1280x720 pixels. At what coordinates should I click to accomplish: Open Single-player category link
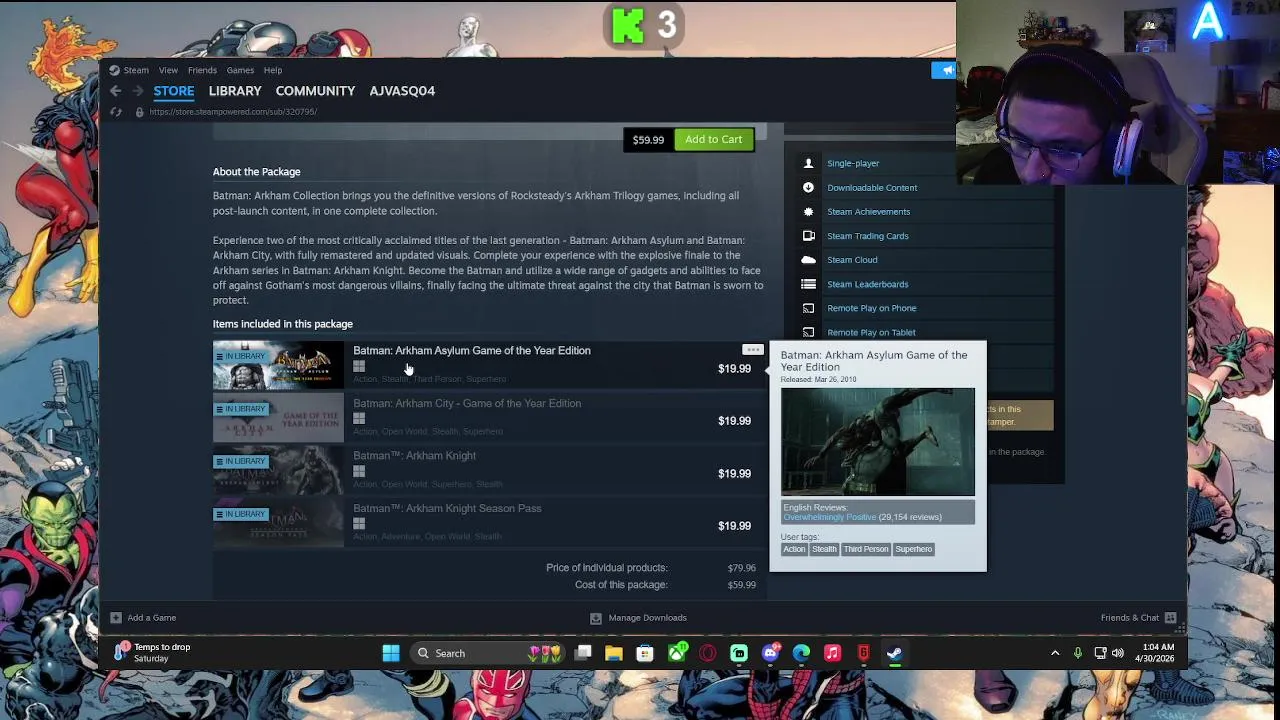tap(853, 163)
